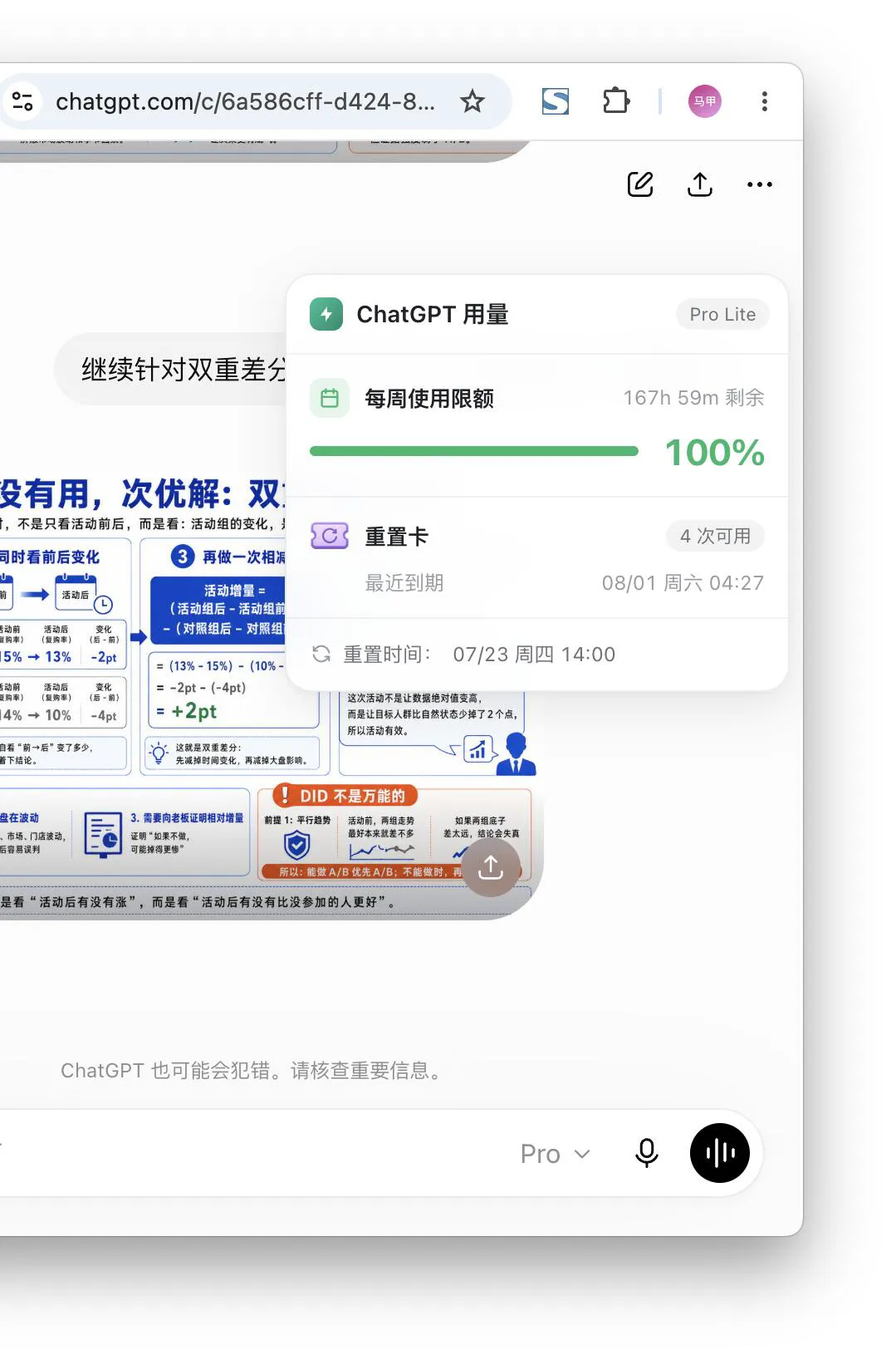The height and width of the screenshot is (1359, 896).
Task: Click the 重置卡 label
Action: 396,537
